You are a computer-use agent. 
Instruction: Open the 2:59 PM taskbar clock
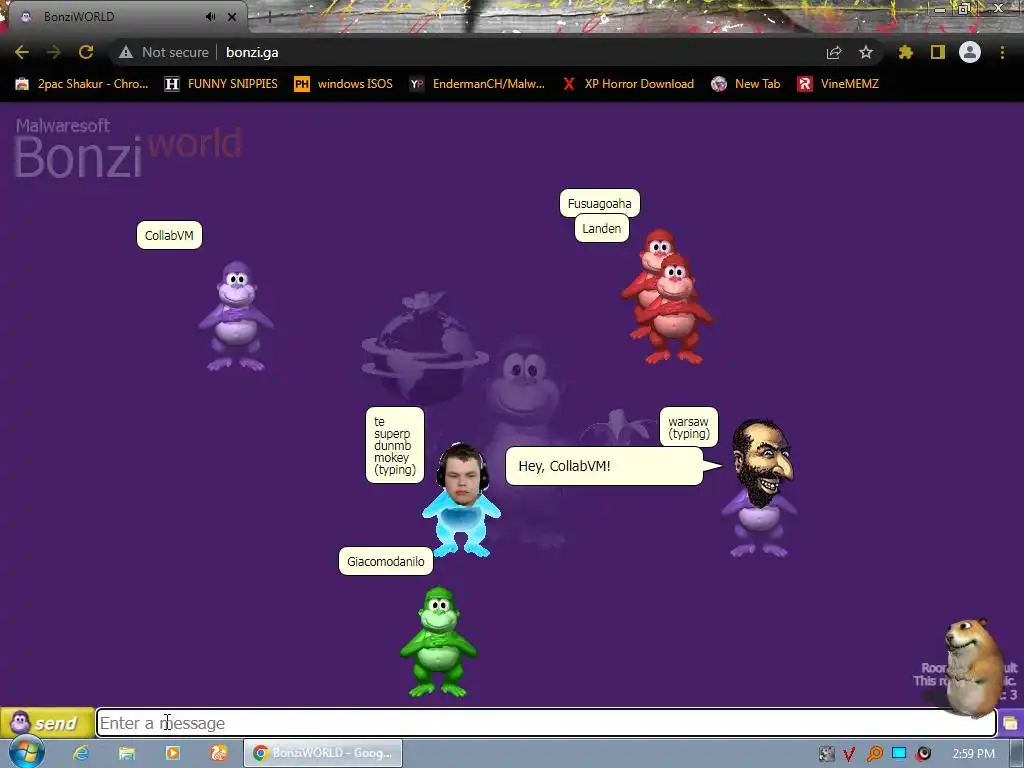point(974,754)
